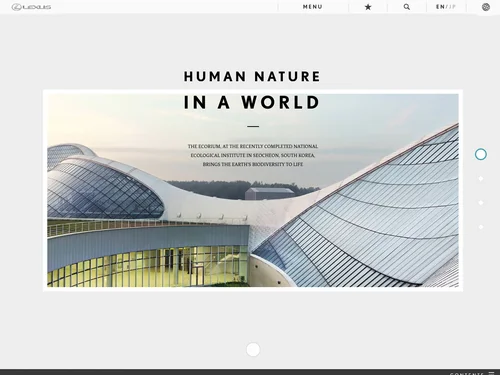Click the Ecorium description paragraph
This screenshot has height=375, width=500.
[x=253, y=155]
